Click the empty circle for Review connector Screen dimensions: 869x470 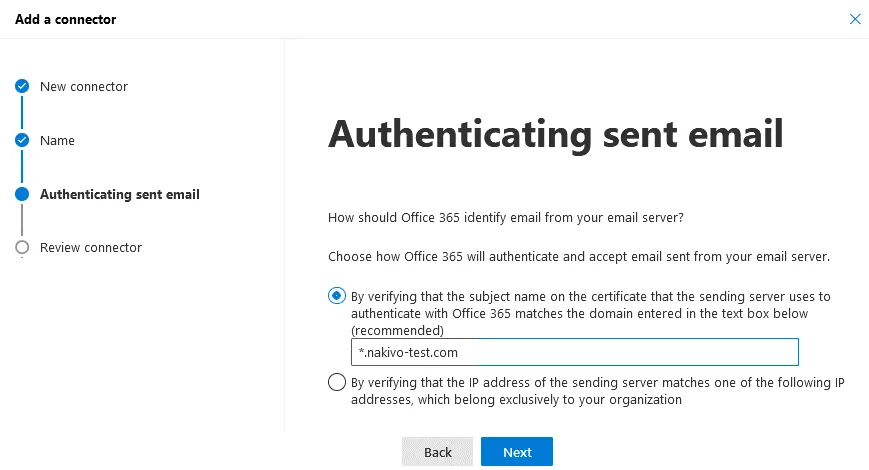pos(22,248)
